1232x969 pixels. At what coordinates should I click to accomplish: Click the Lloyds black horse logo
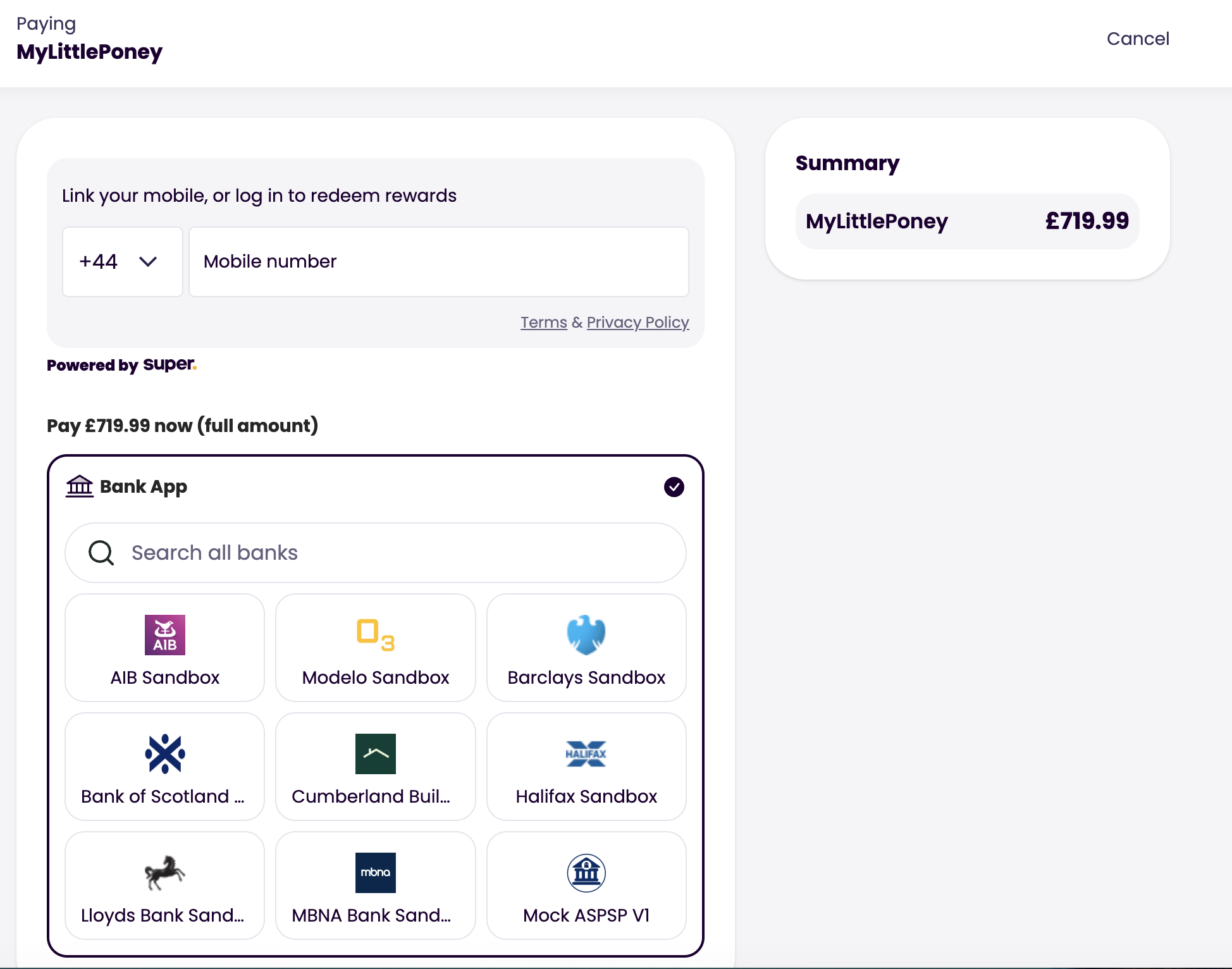164,872
